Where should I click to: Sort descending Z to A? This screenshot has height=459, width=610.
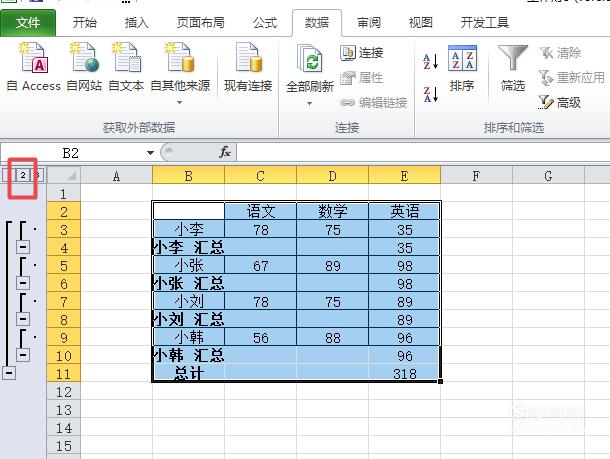pos(431,94)
